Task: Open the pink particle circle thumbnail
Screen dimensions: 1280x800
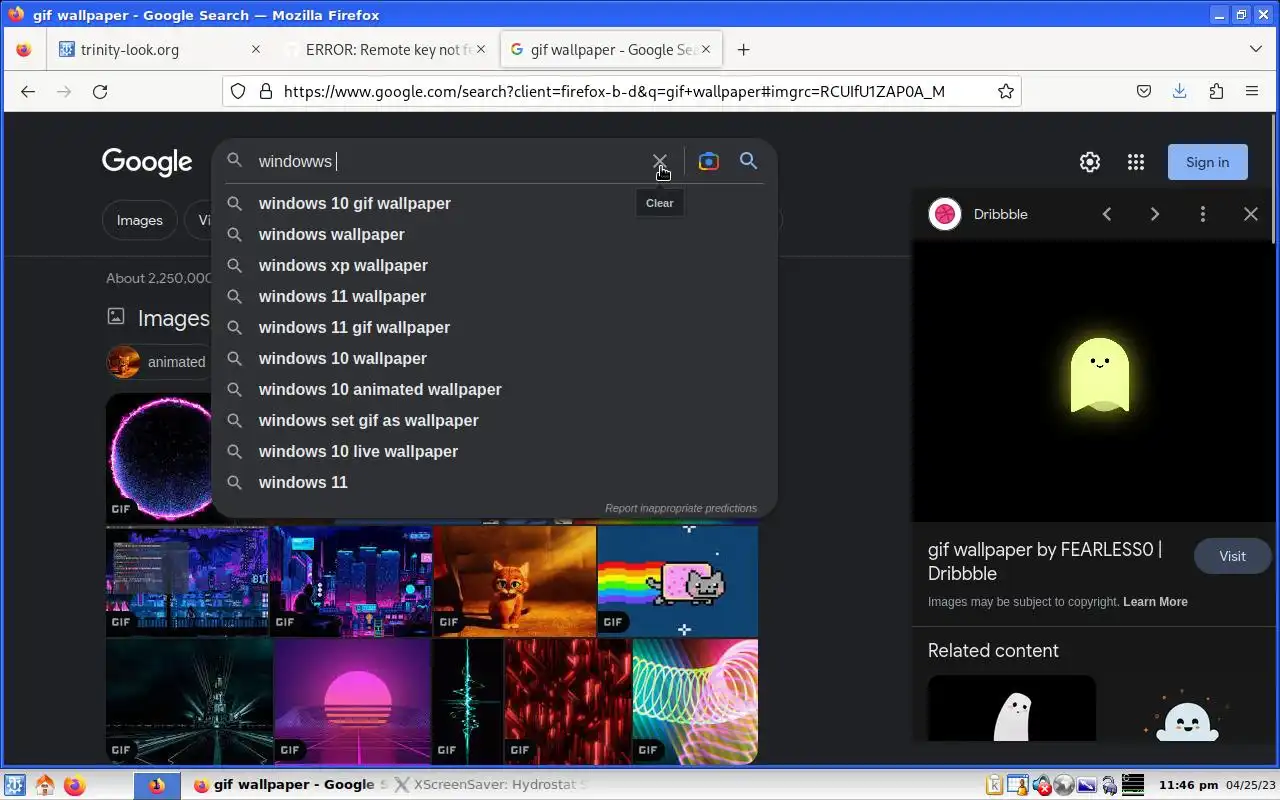Action: coord(158,457)
